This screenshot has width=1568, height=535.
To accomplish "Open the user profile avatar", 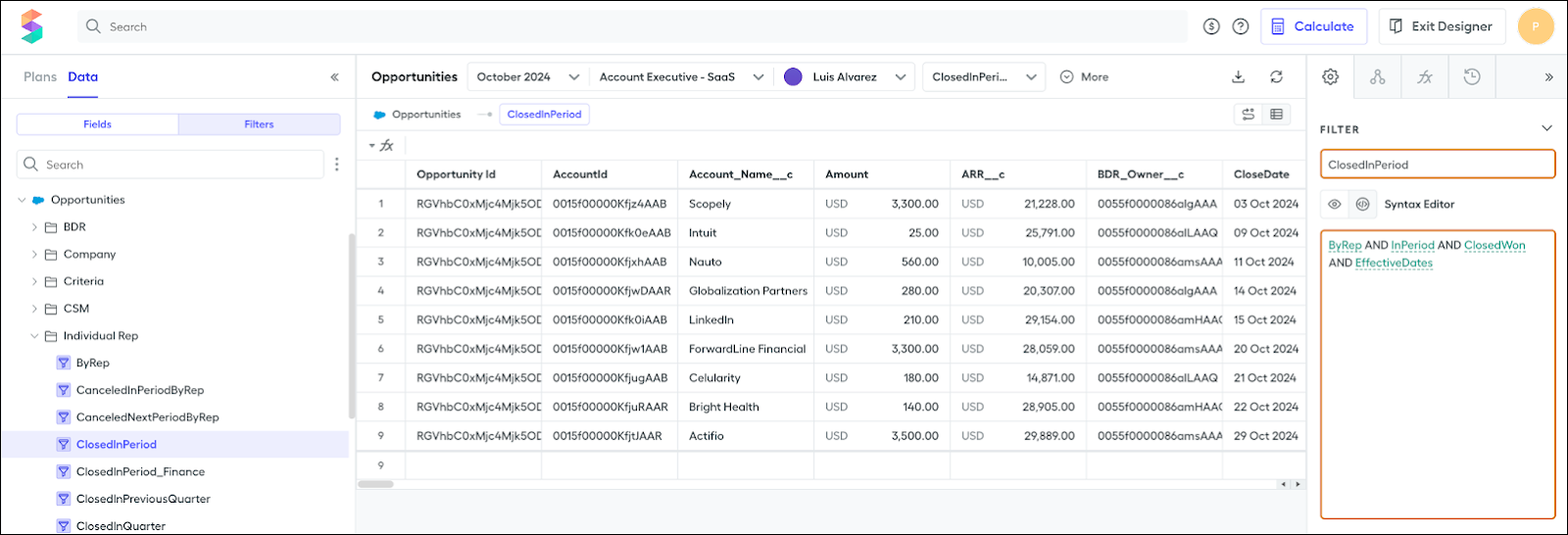I will (1536, 26).
